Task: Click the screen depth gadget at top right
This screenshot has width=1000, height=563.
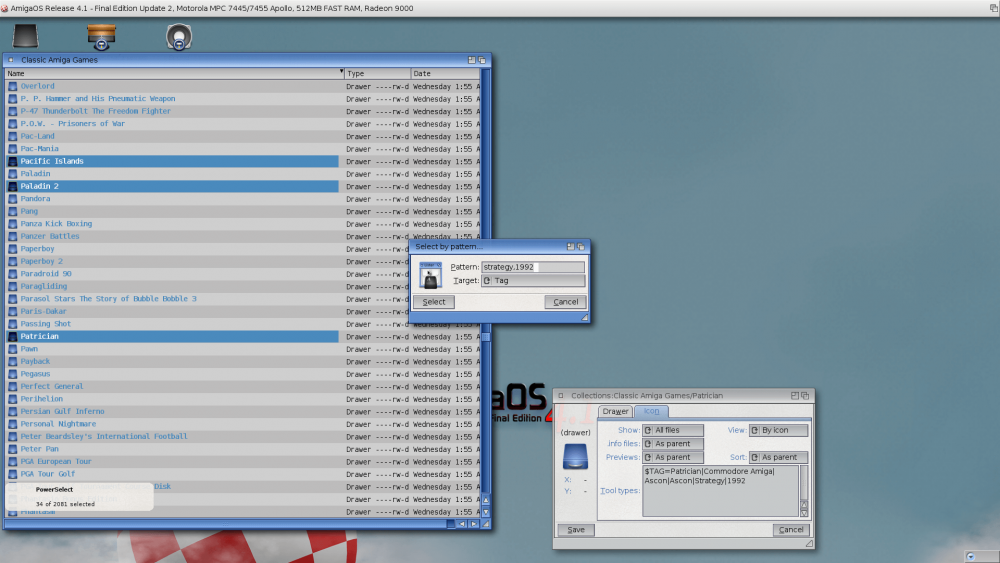Action: [994, 8]
